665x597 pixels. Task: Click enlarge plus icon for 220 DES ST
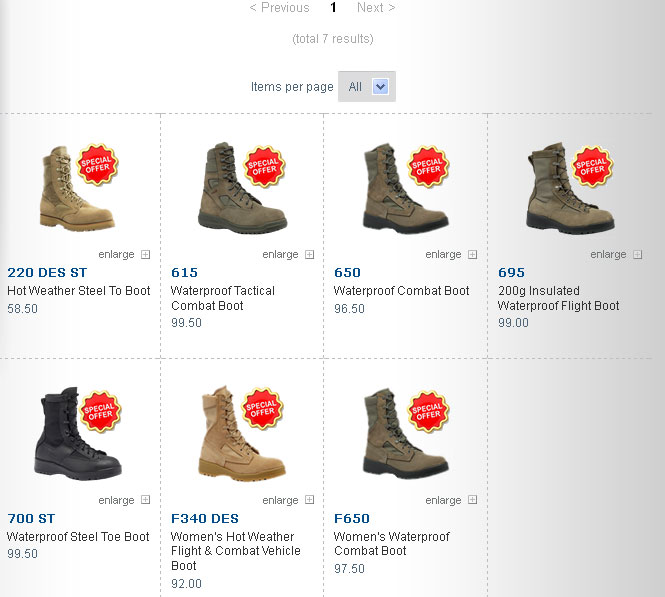[145, 254]
